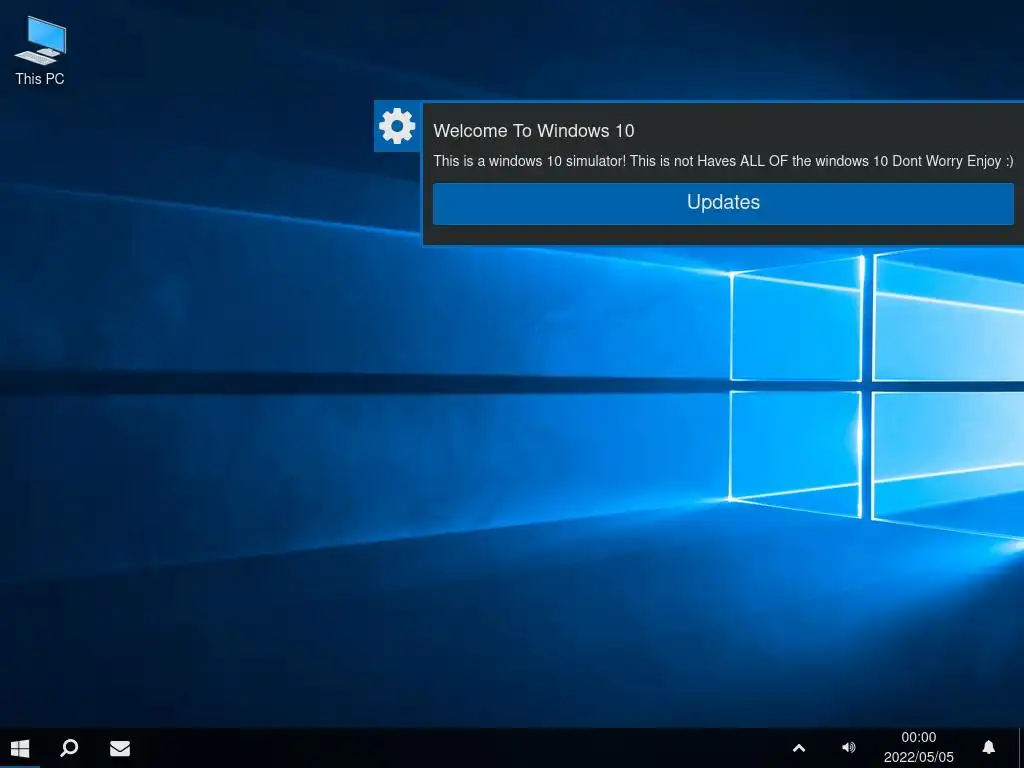Expand hidden system tray icons chevron
The image size is (1024, 768).
(x=799, y=748)
